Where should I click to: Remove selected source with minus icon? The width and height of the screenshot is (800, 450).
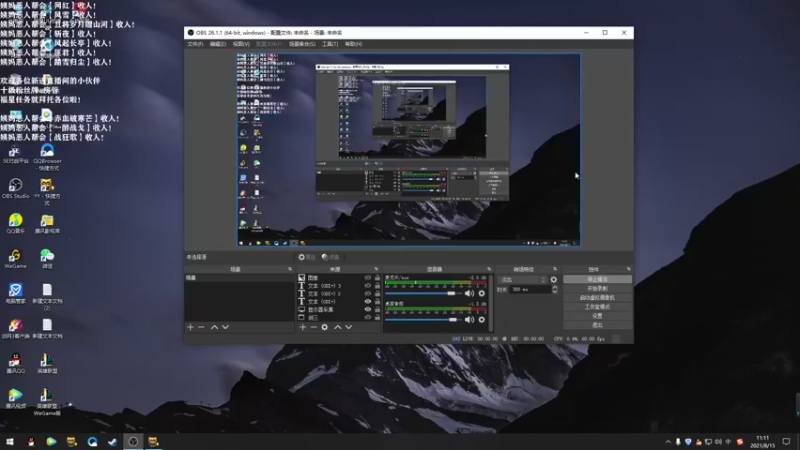[314, 327]
